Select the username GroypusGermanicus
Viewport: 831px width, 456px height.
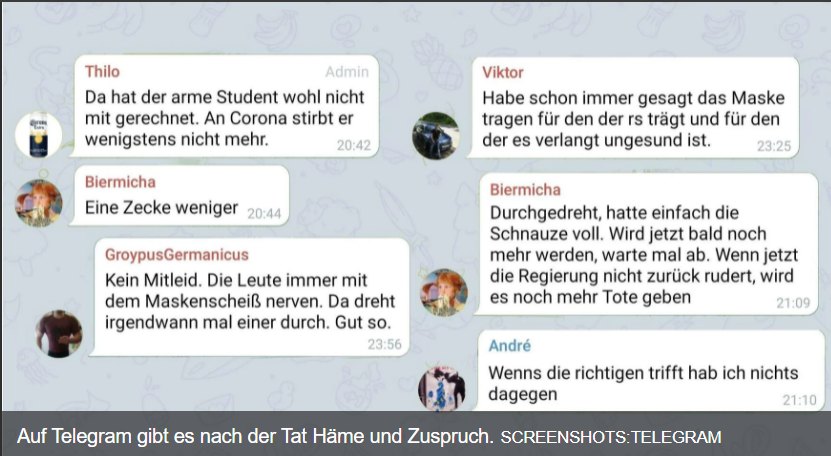[x=176, y=255]
